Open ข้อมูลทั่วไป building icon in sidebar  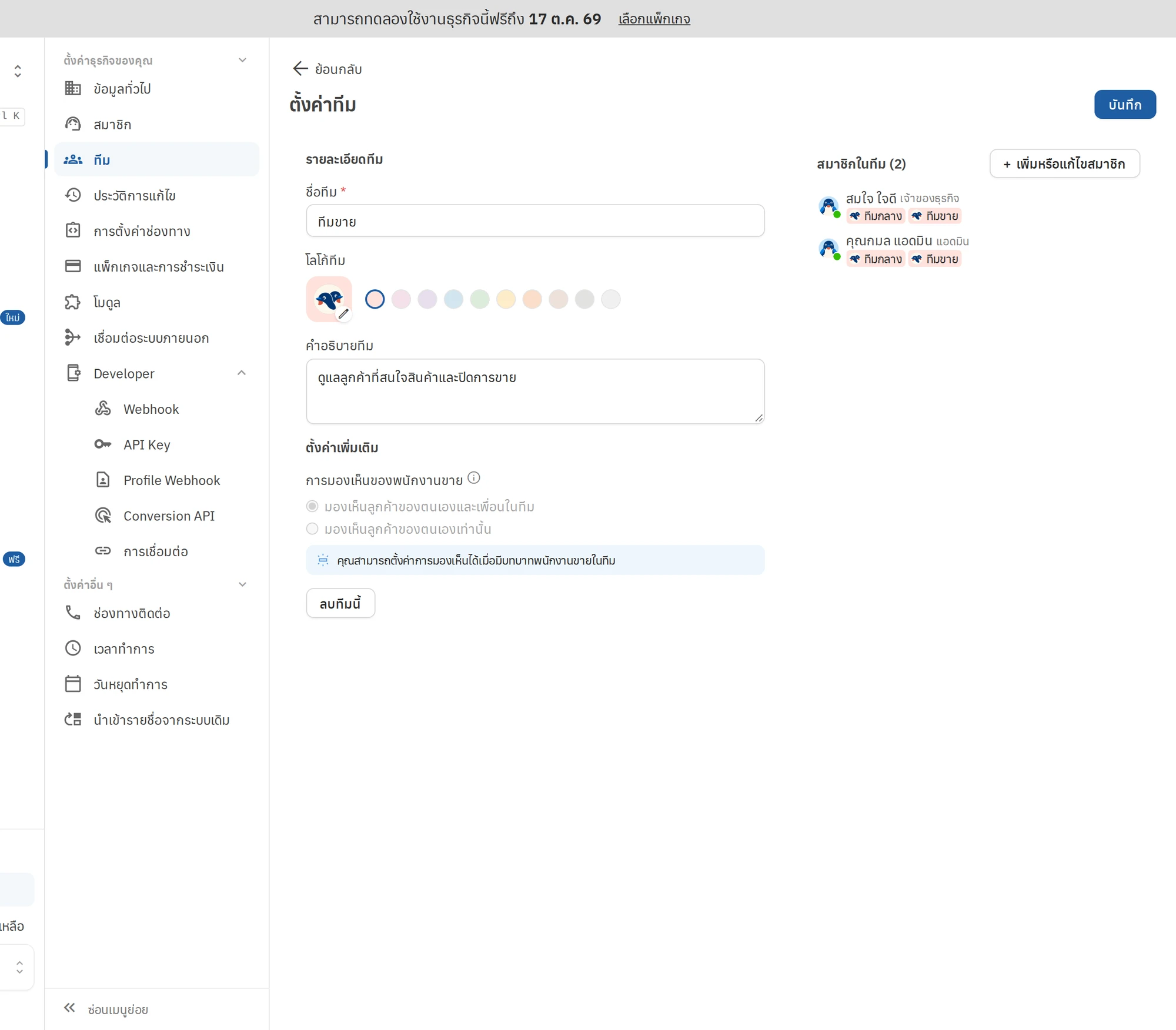point(73,88)
